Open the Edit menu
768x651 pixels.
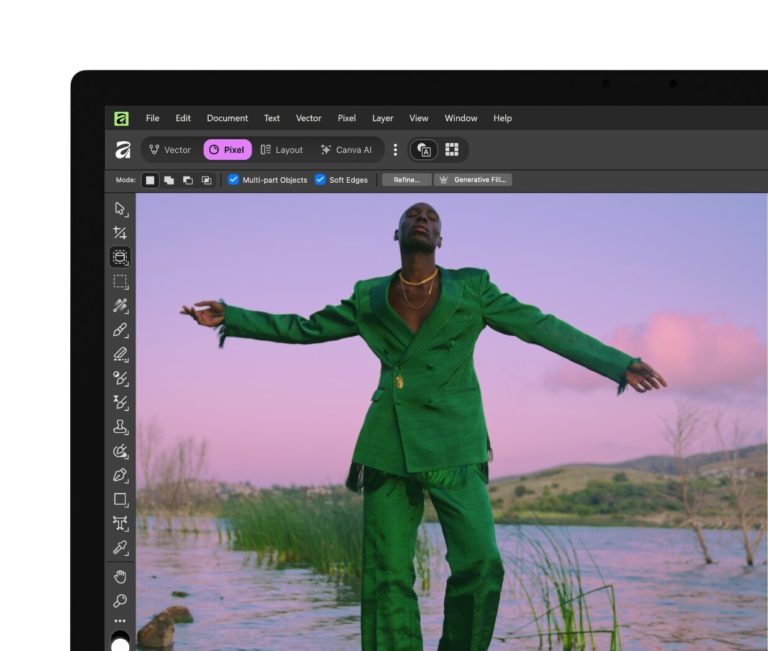183,119
